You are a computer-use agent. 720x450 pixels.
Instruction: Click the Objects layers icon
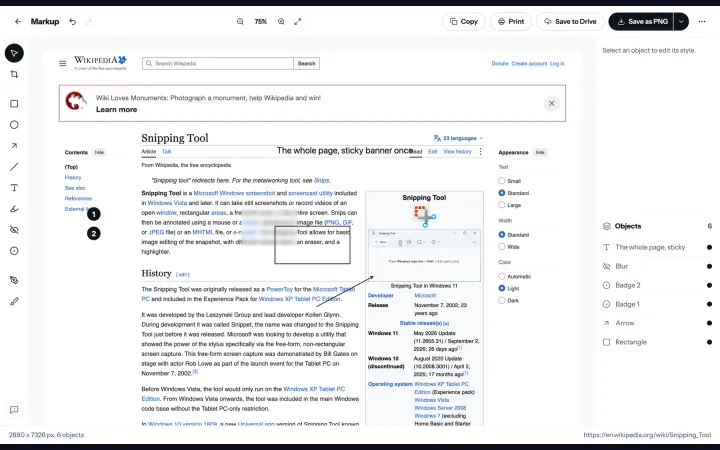click(607, 226)
